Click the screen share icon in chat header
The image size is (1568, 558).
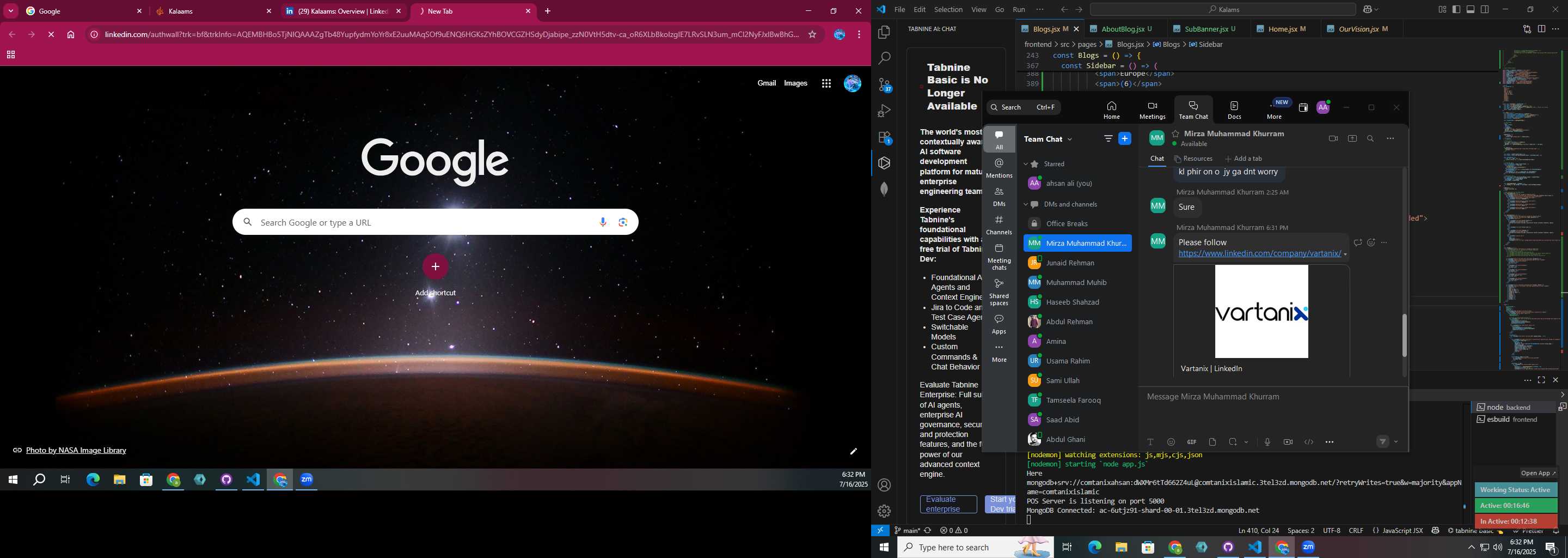tap(1352, 139)
